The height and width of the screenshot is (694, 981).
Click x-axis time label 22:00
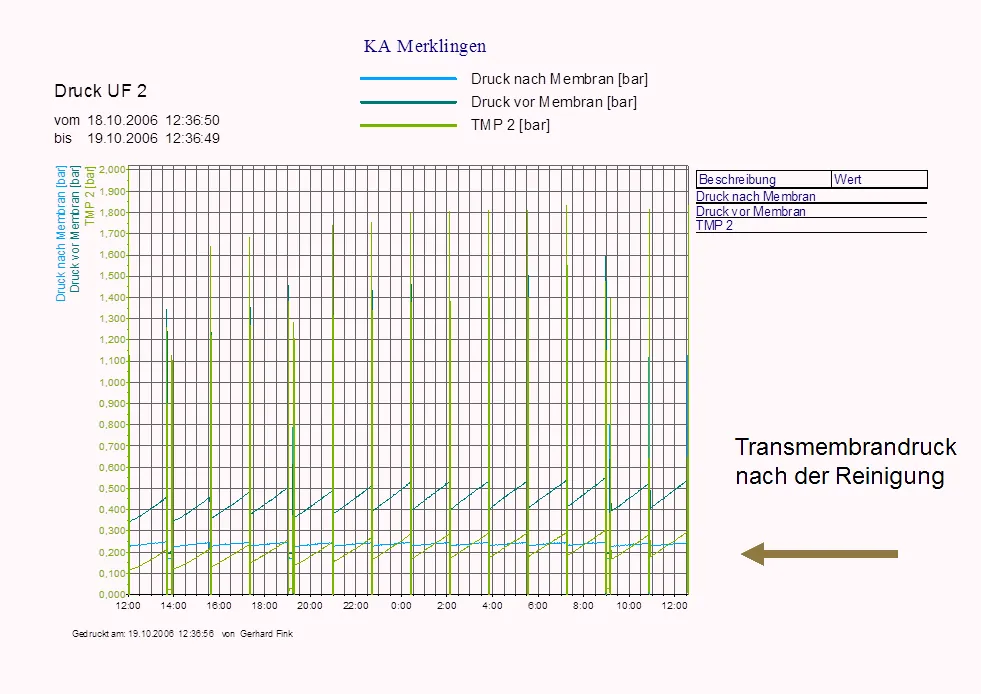pyautogui.click(x=356, y=606)
